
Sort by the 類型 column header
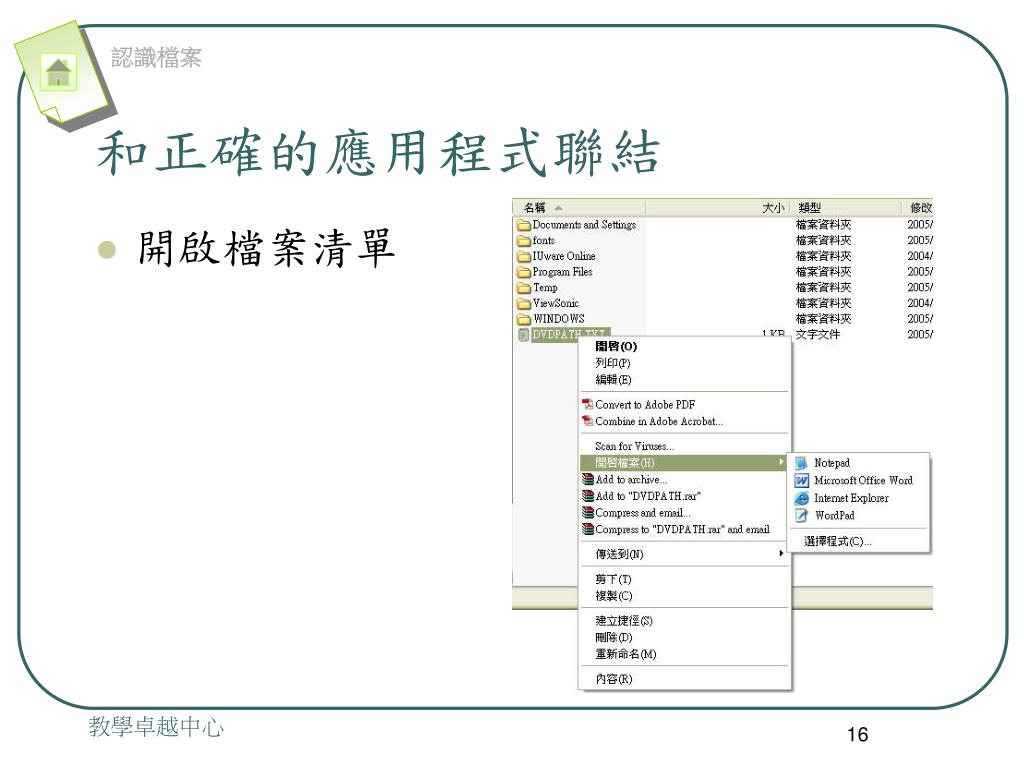[846, 208]
